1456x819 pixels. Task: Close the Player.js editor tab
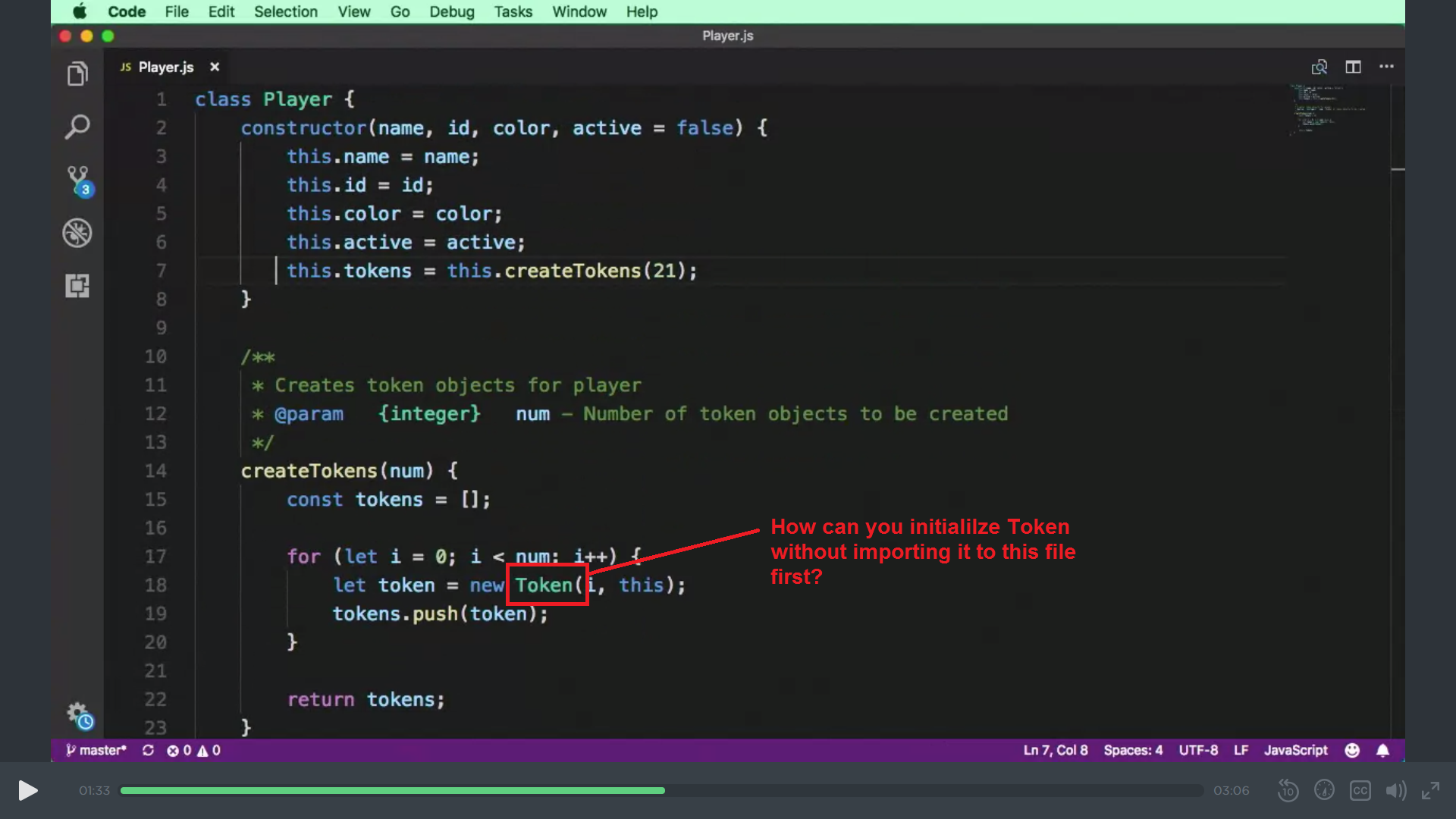pos(215,67)
